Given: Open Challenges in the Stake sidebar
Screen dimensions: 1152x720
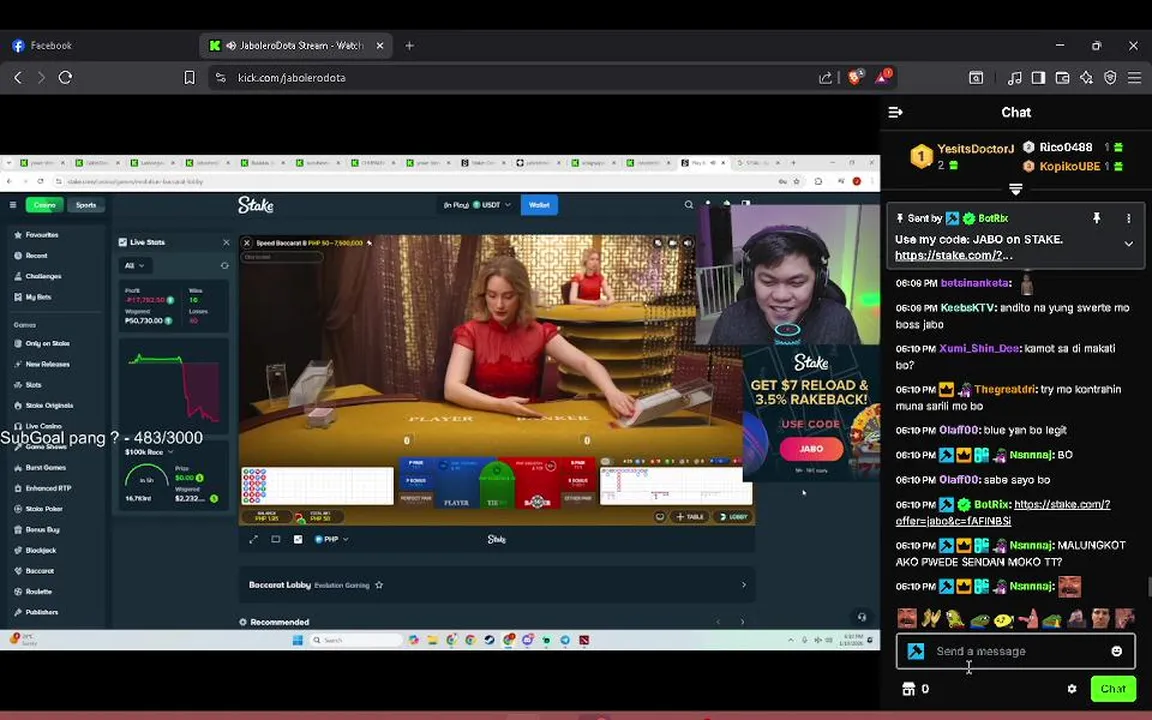Looking at the screenshot, I should coord(37,276).
